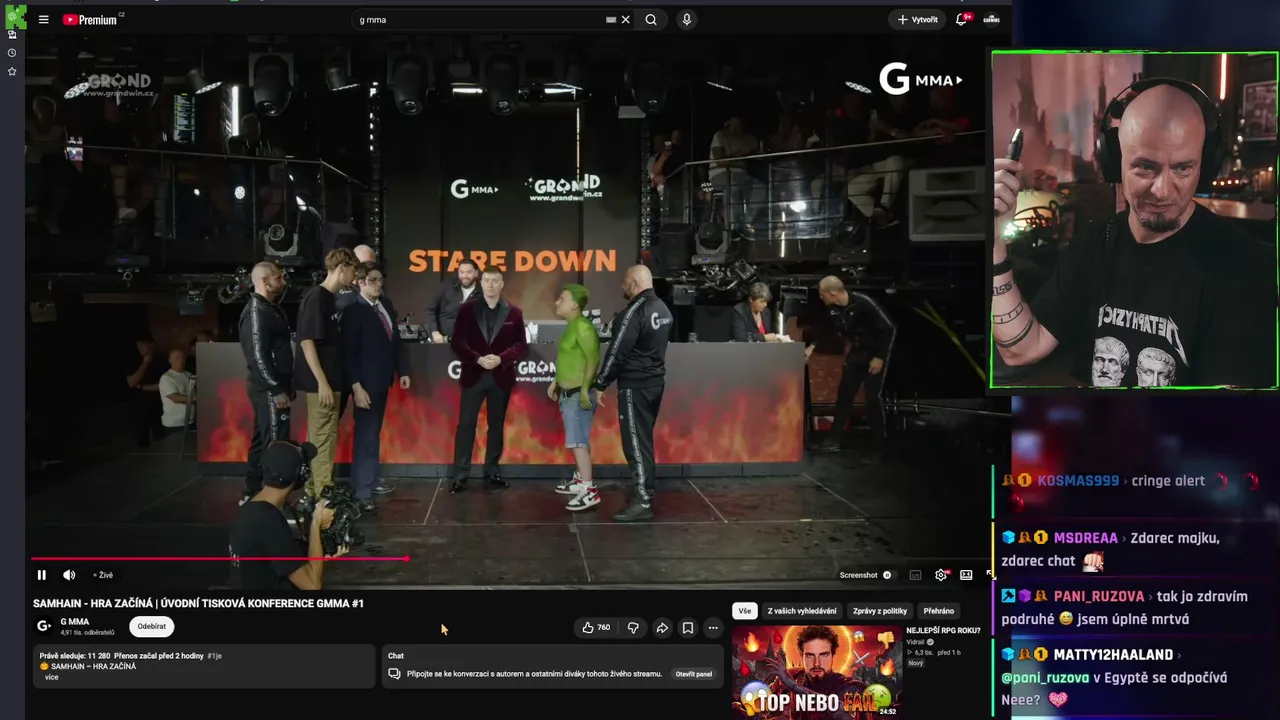Select the 'Z vašich vyhledávání' chip

click(802, 611)
